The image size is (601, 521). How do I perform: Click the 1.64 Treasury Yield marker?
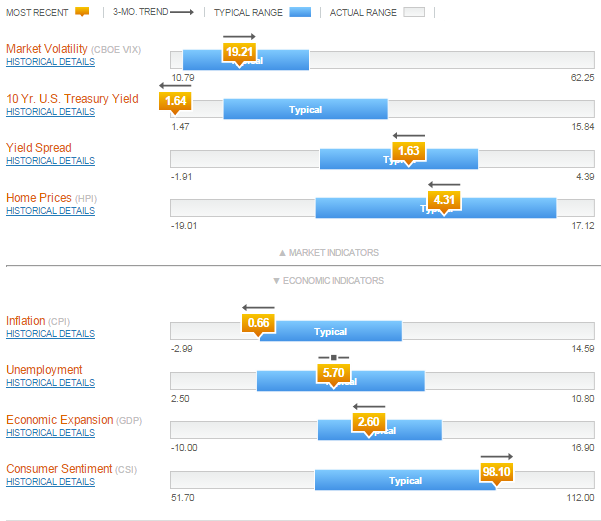point(175,100)
